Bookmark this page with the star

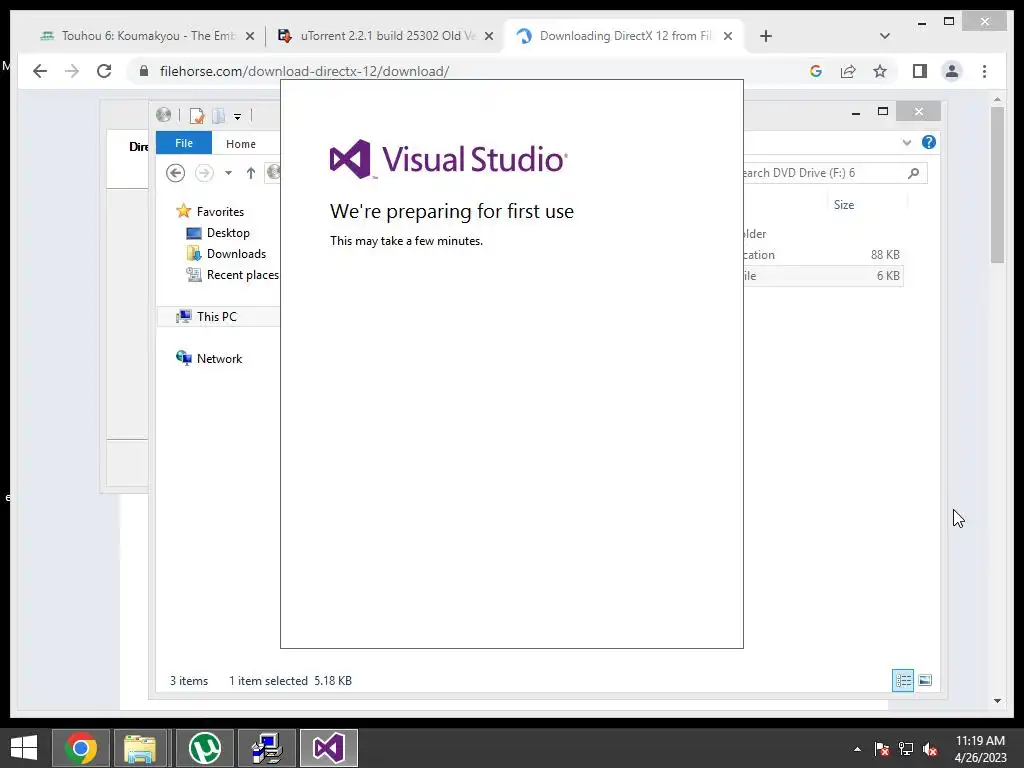pos(880,71)
